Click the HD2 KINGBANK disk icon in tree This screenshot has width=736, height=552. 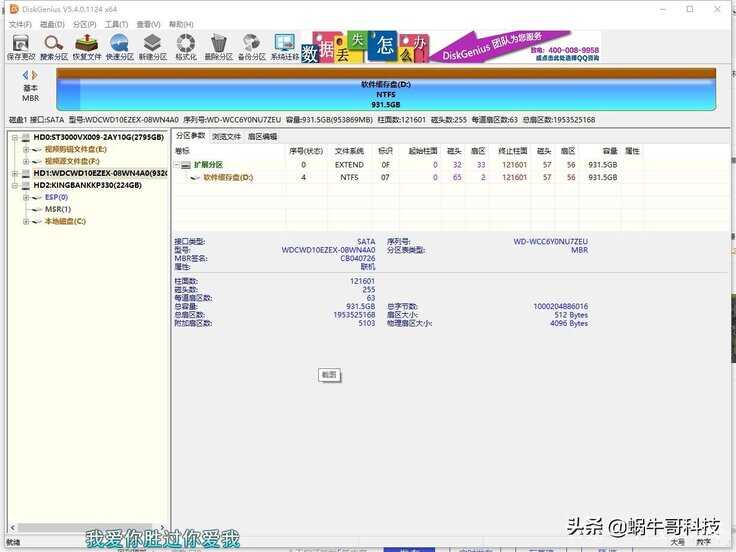tap(26, 185)
